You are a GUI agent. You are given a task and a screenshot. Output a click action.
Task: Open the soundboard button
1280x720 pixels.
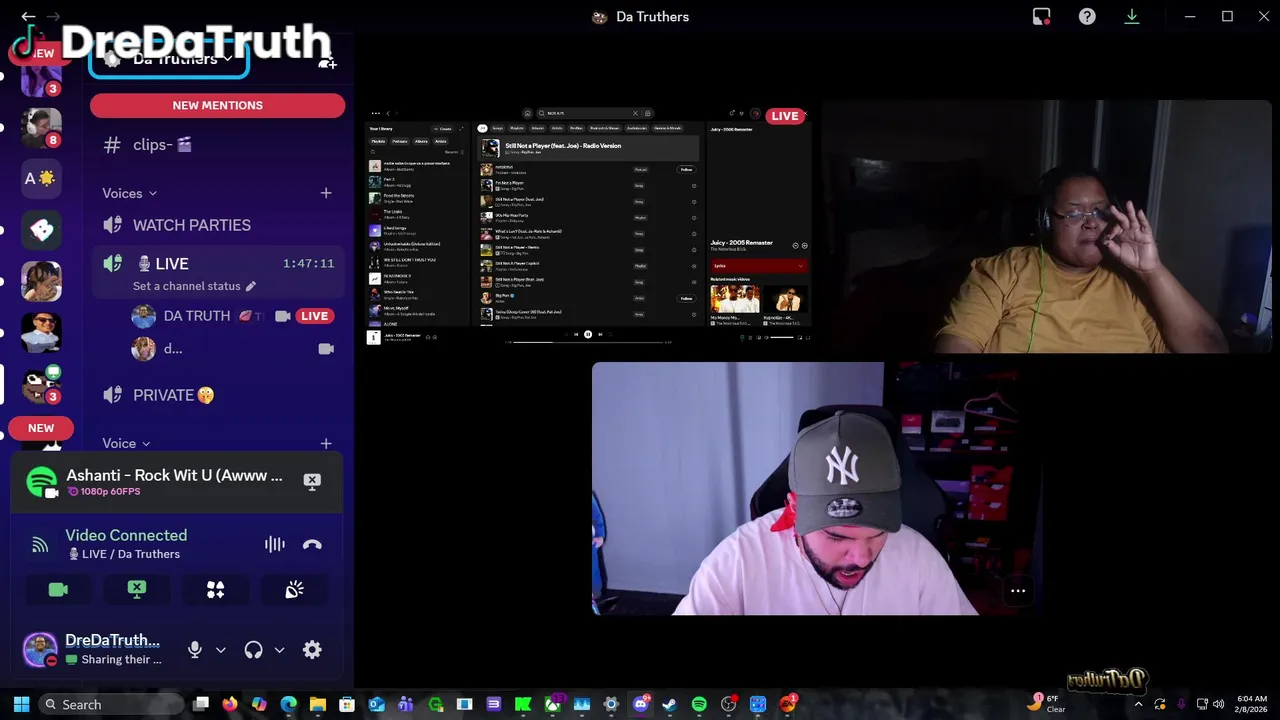tap(294, 590)
